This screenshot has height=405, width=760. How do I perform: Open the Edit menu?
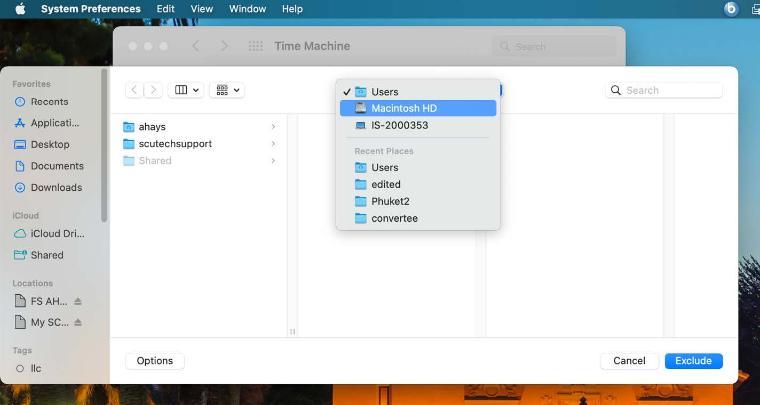tap(165, 9)
